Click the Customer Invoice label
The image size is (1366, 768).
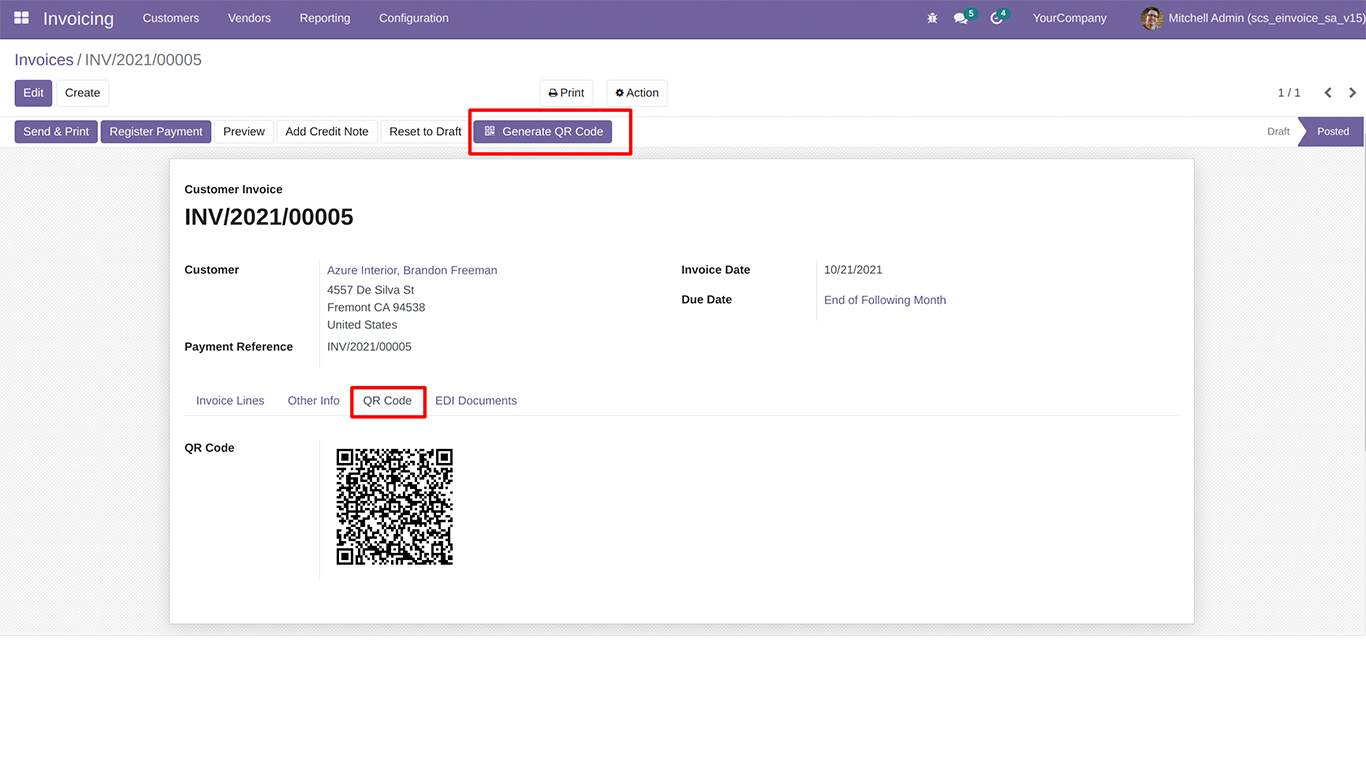[x=234, y=189]
